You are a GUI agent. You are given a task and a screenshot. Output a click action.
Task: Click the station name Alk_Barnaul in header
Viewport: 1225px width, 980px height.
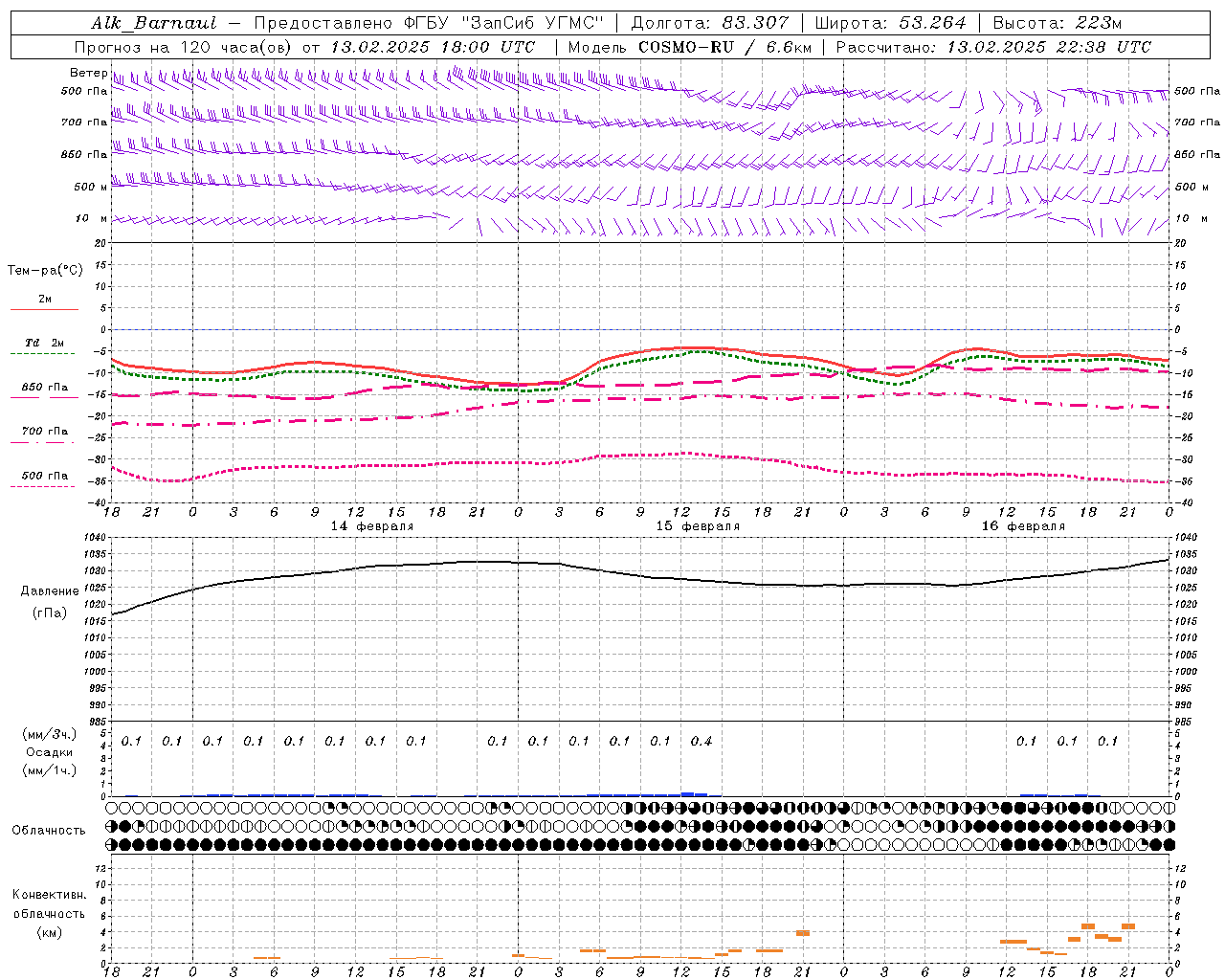154,23
